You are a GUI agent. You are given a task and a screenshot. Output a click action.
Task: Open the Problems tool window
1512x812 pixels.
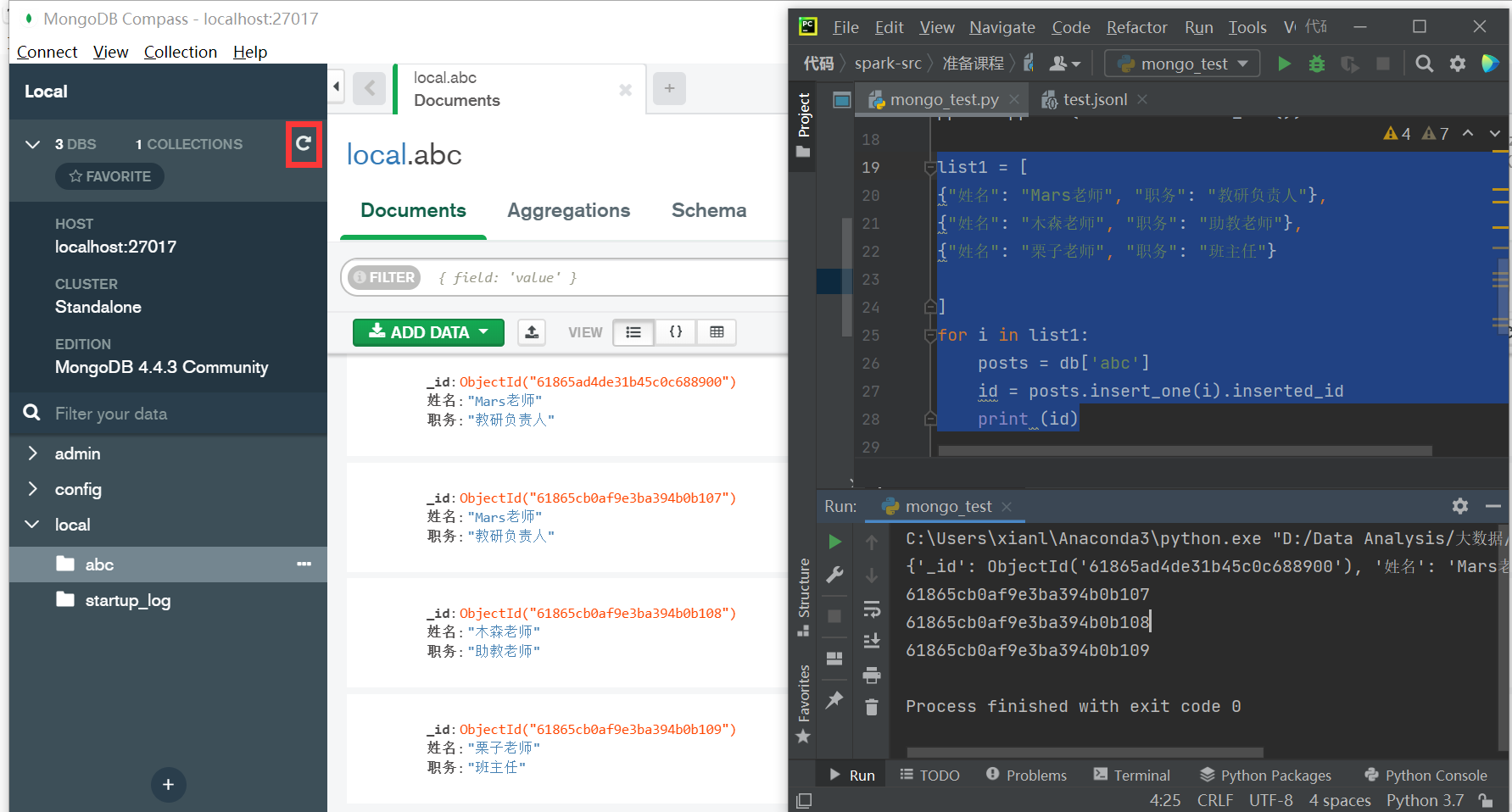[x=1027, y=776]
